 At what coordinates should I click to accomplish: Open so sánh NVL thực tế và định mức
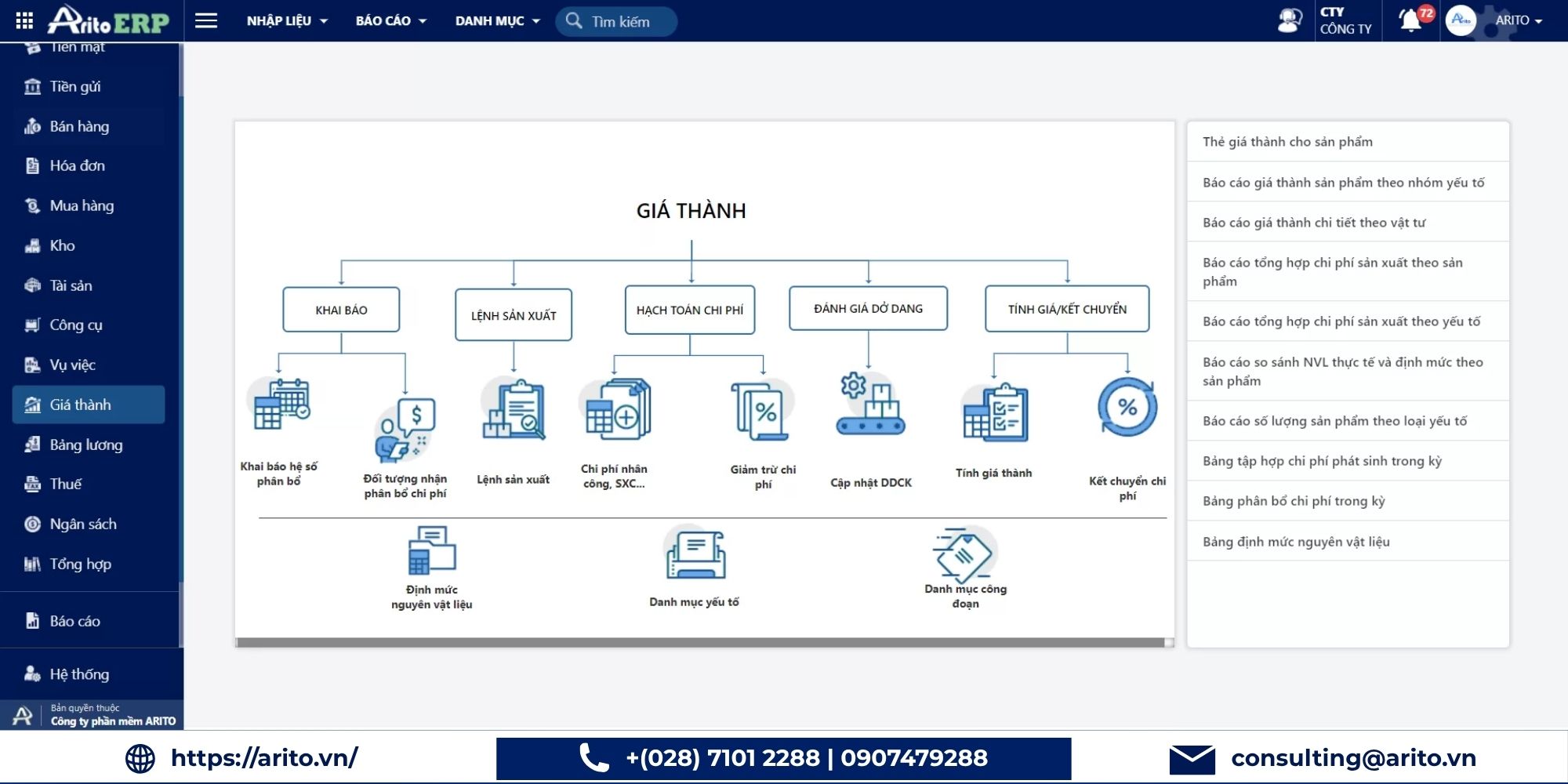[1348, 372]
